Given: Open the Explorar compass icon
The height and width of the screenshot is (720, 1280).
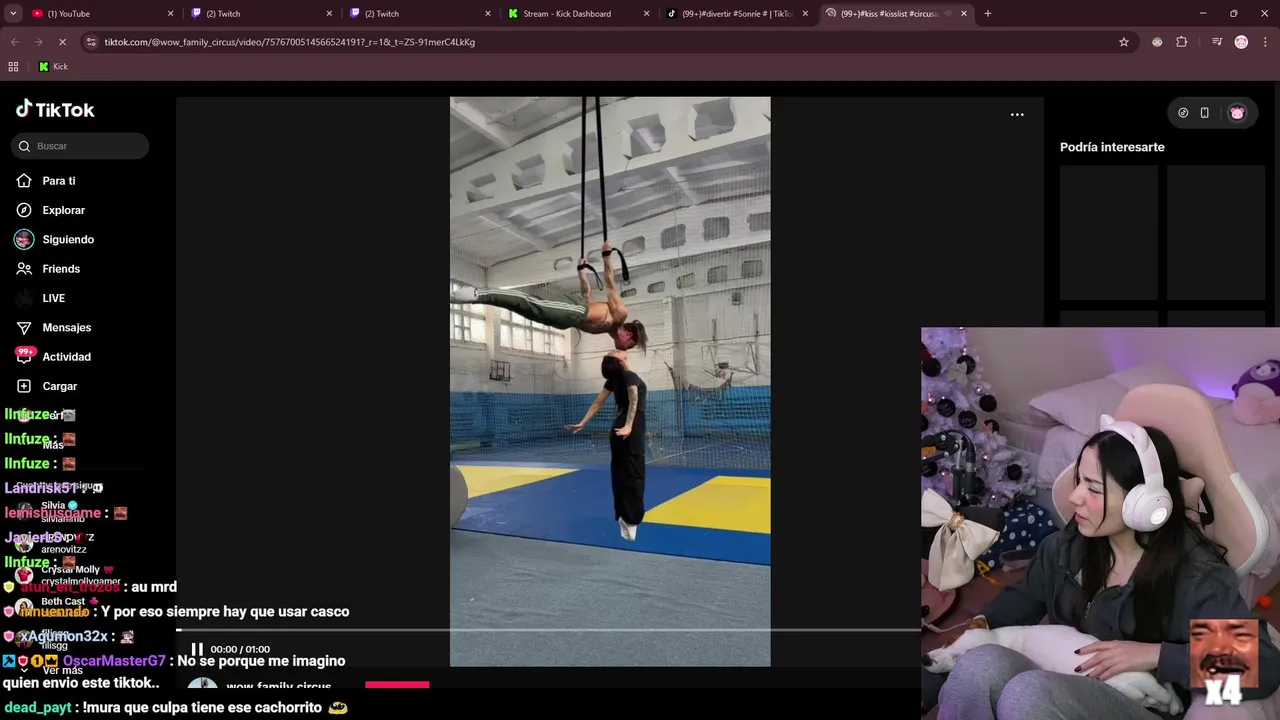Looking at the screenshot, I should click(x=24, y=210).
